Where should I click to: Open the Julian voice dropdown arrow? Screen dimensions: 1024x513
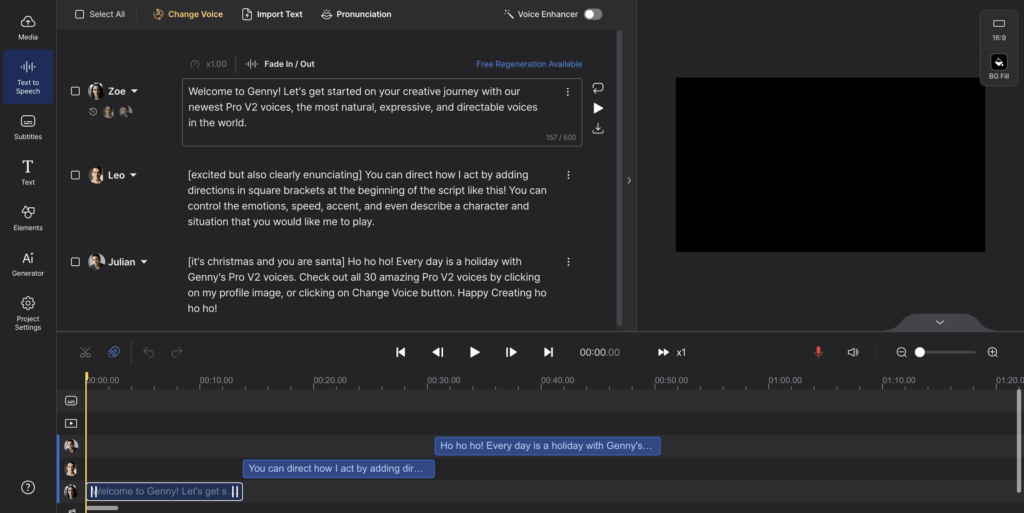(144, 262)
